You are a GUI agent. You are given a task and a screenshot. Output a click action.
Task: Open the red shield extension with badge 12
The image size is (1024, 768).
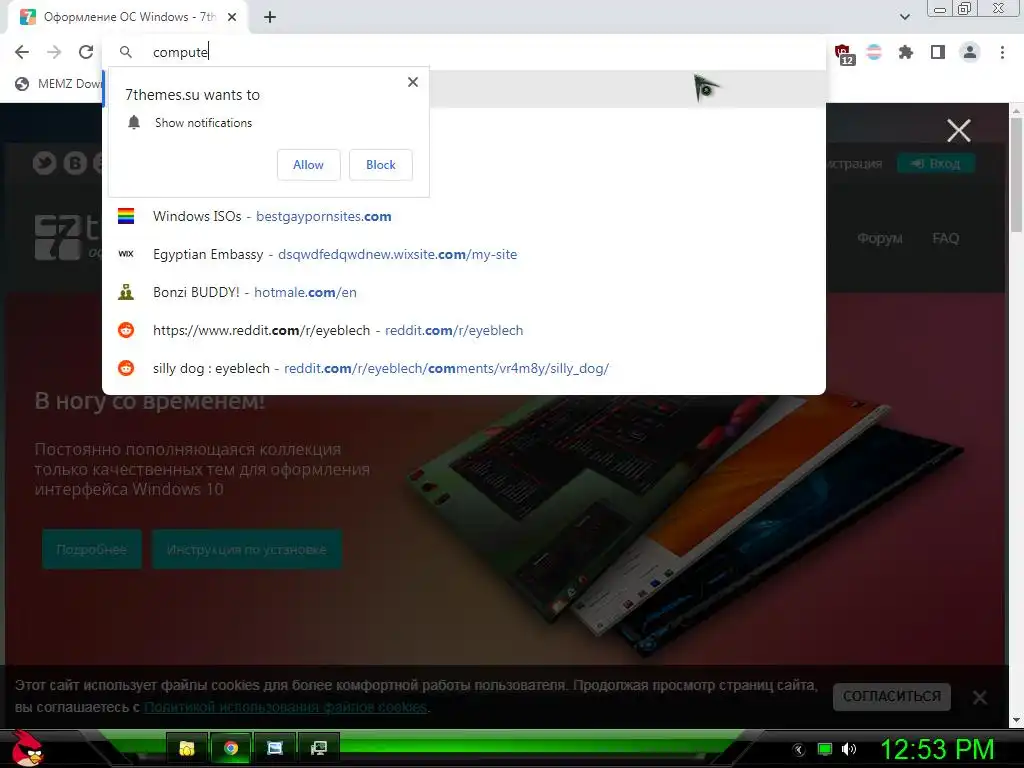[x=844, y=54]
